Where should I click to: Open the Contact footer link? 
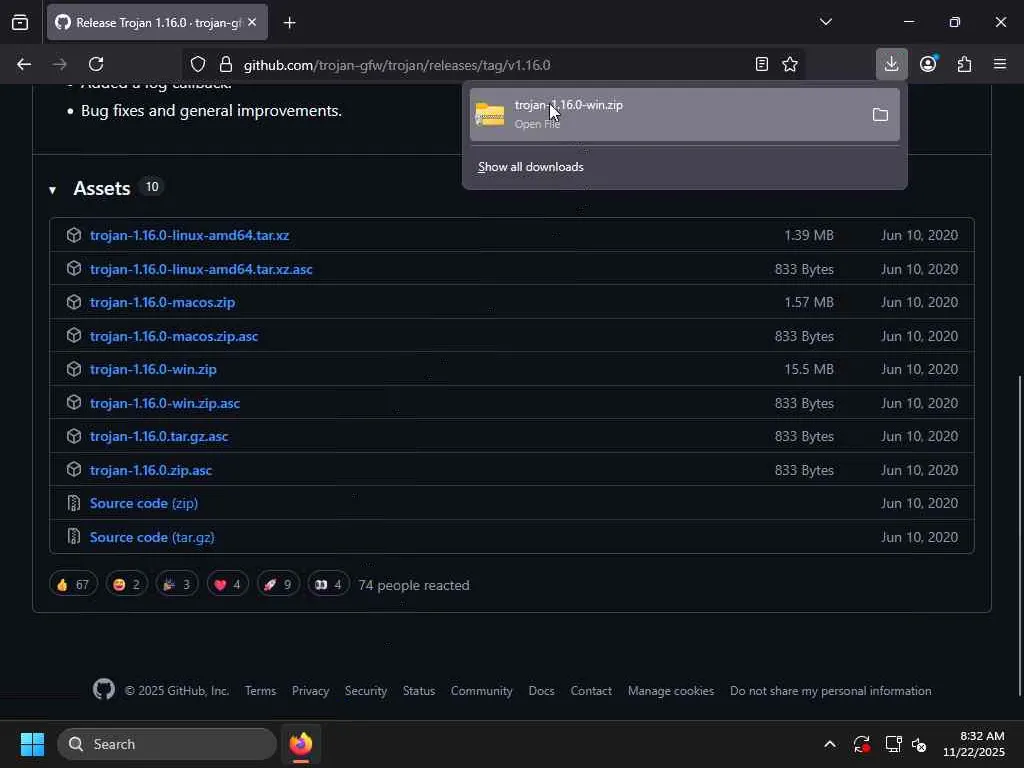tap(591, 691)
